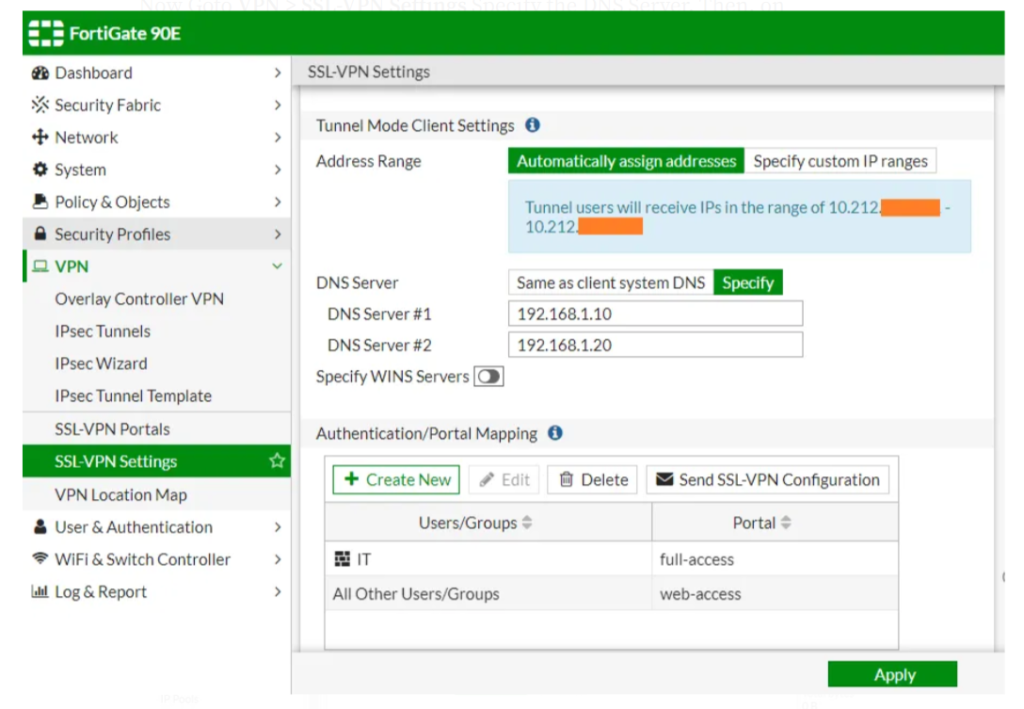Click the VPN laptop icon
Image resolution: width=1024 pixels, height=709 pixels.
point(40,266)
